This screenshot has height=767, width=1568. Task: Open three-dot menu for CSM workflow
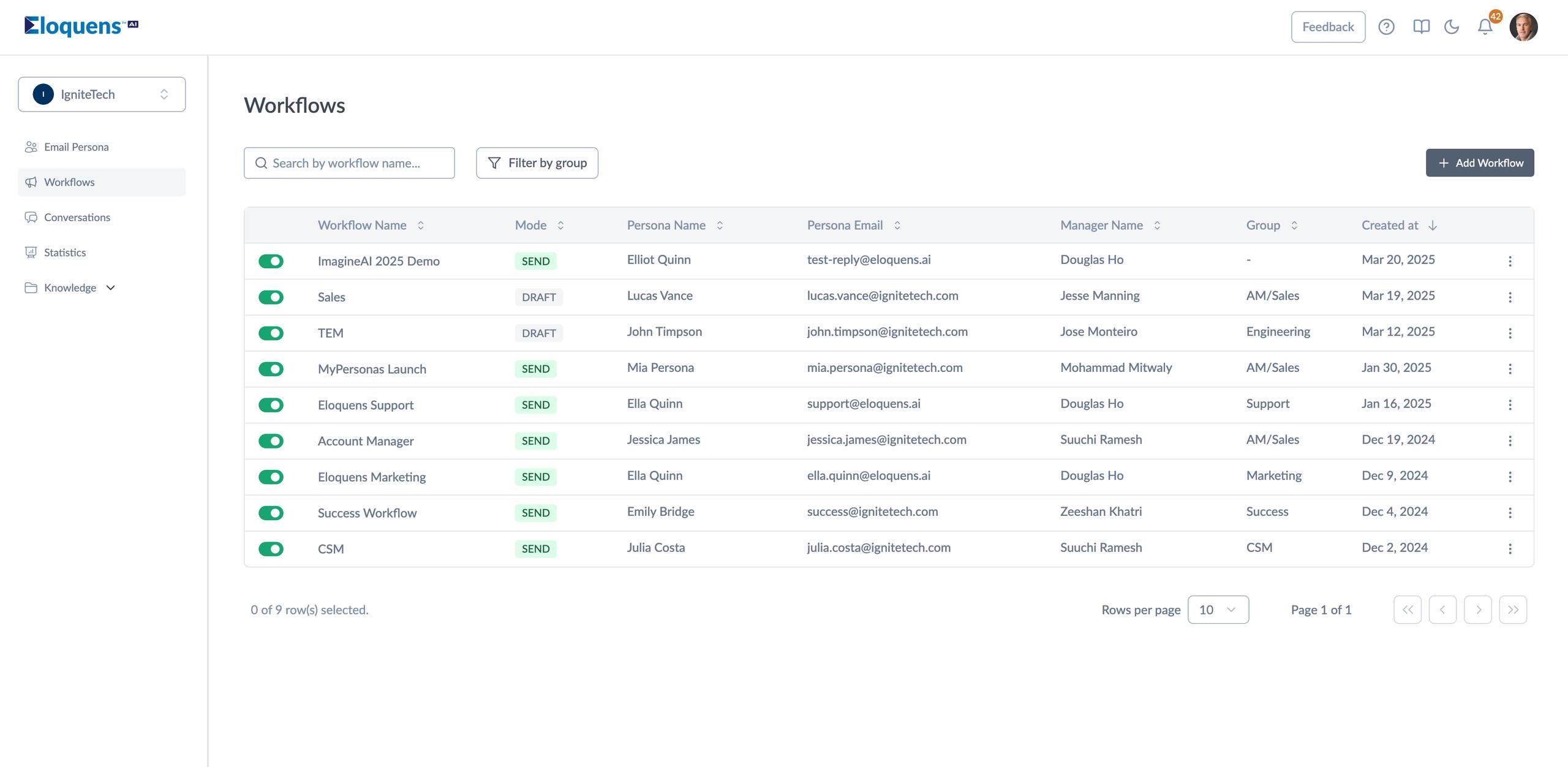click(1510, 549)
